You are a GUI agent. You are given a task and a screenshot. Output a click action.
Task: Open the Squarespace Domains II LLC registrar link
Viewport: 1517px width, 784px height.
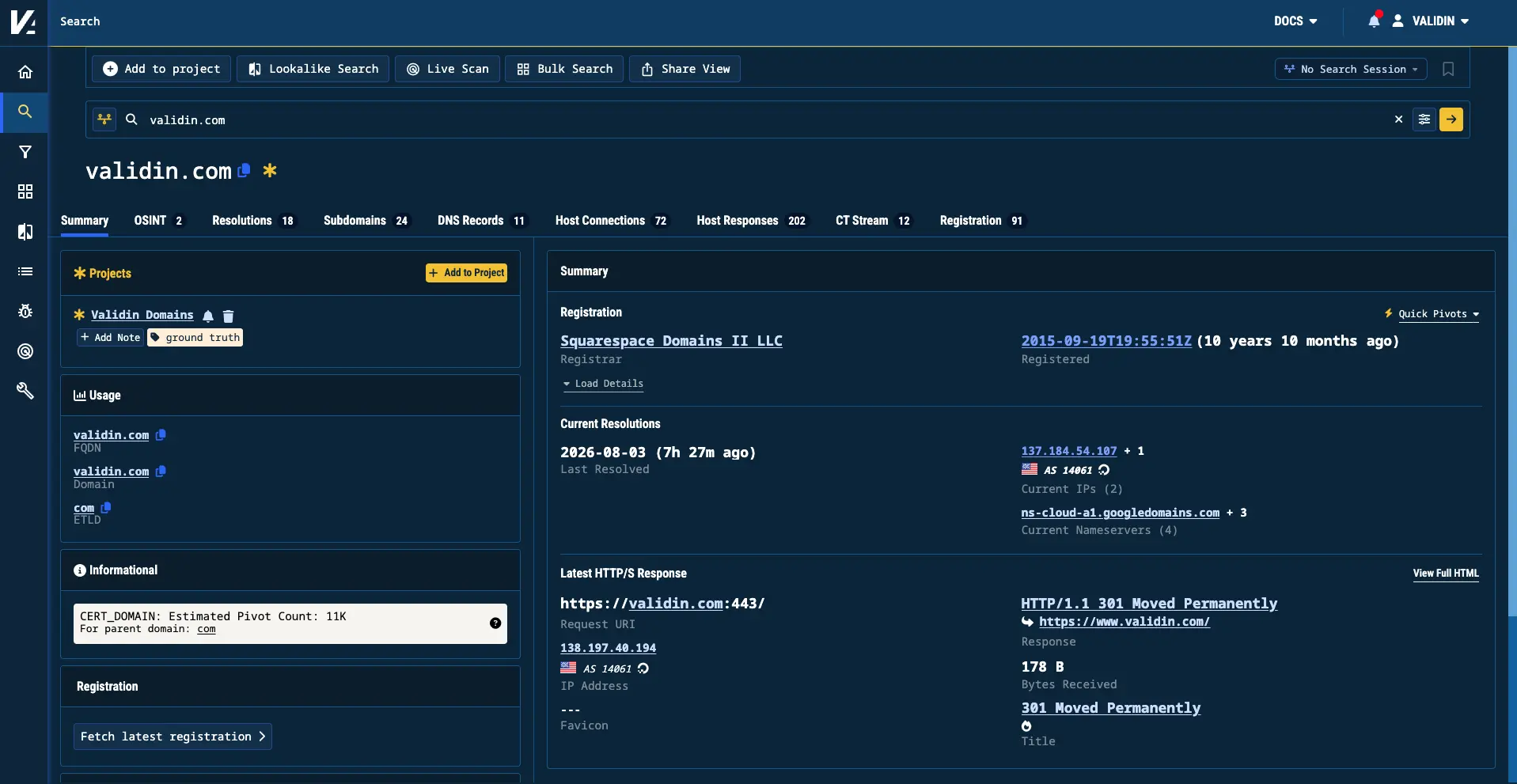(x=671, y=341)
